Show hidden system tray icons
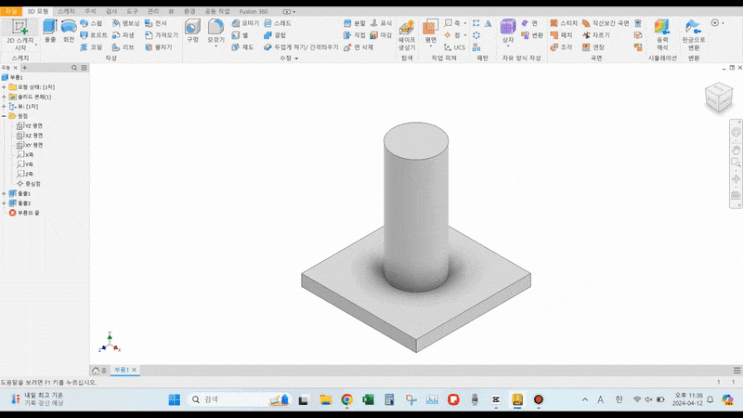Viewport: 743px width, 418px height. tap(585, 400)
